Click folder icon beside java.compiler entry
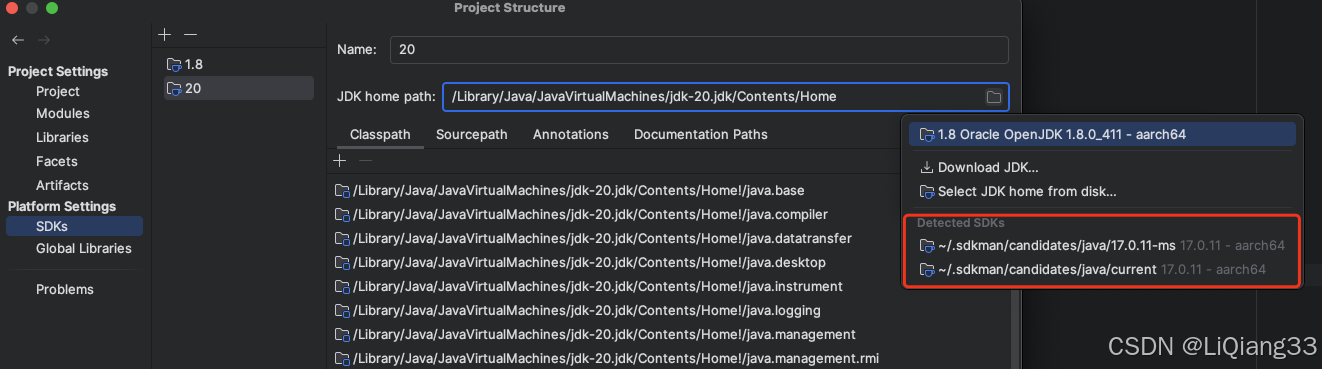The height and width of the screenshot is (369, 1322). (342, 214)
